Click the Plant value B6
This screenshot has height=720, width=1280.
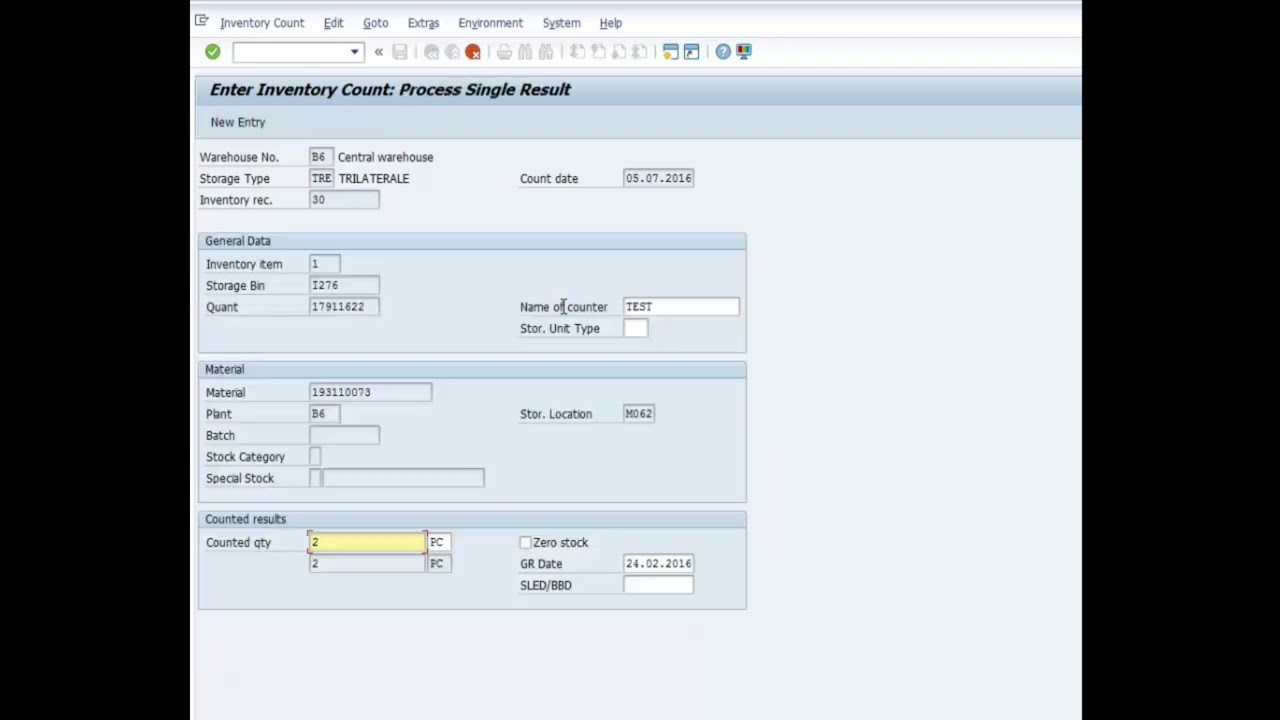click(324, 414)
